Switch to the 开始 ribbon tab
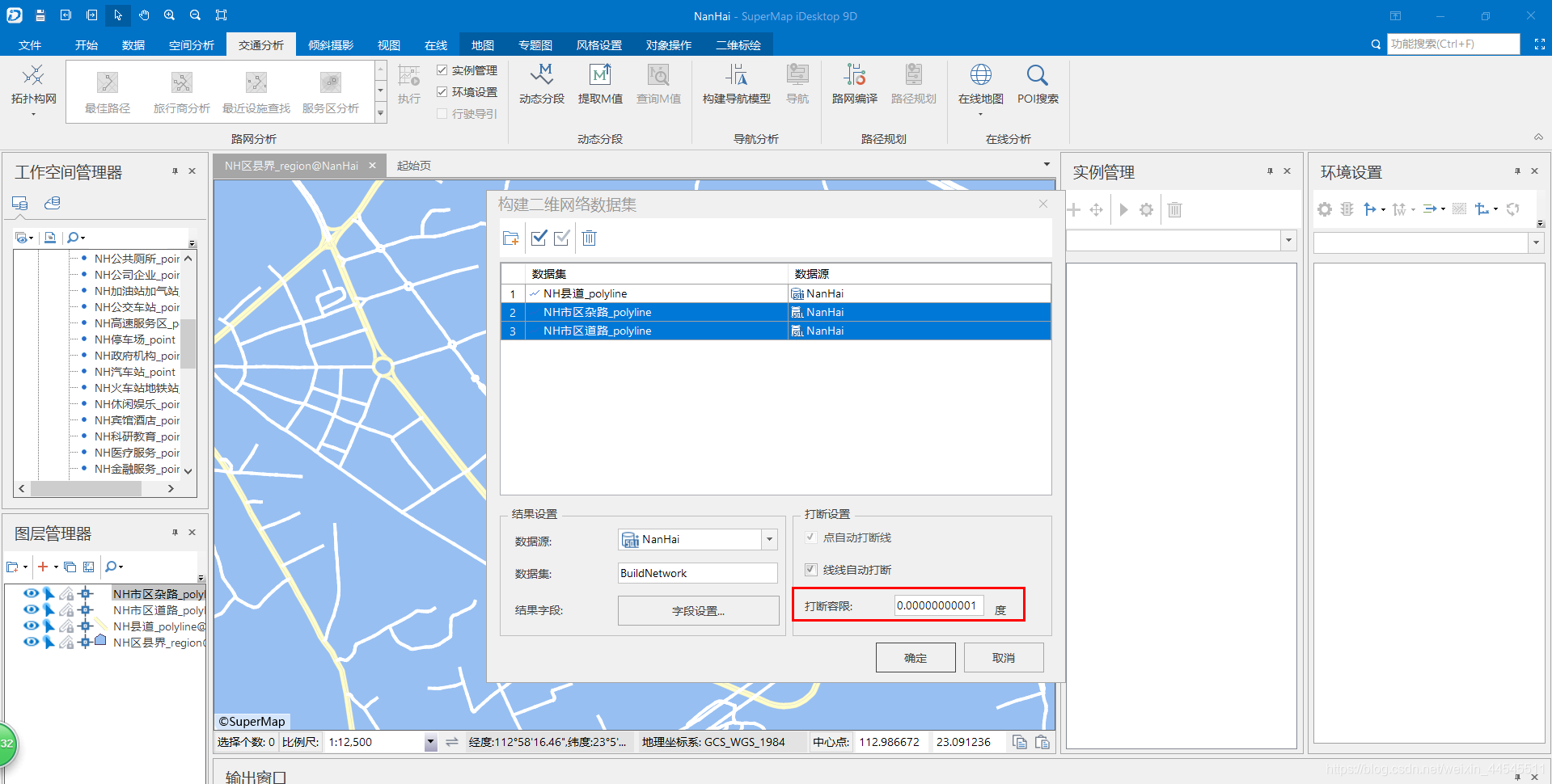Image resolution: width=1552 pixels, height=784 pixels. point(87,44)
